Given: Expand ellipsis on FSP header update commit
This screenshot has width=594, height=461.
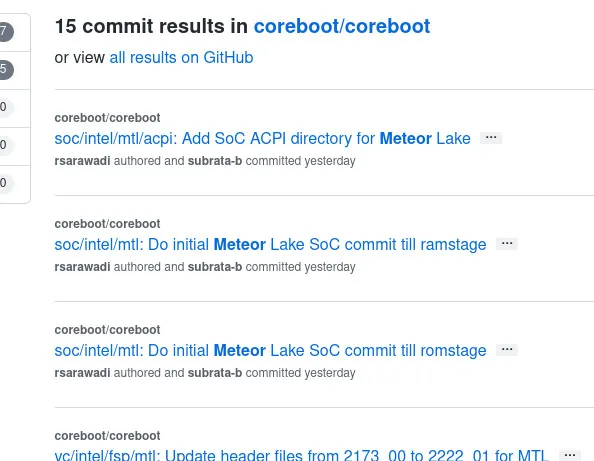Looking at the screenshot, I should pos(569,455).
